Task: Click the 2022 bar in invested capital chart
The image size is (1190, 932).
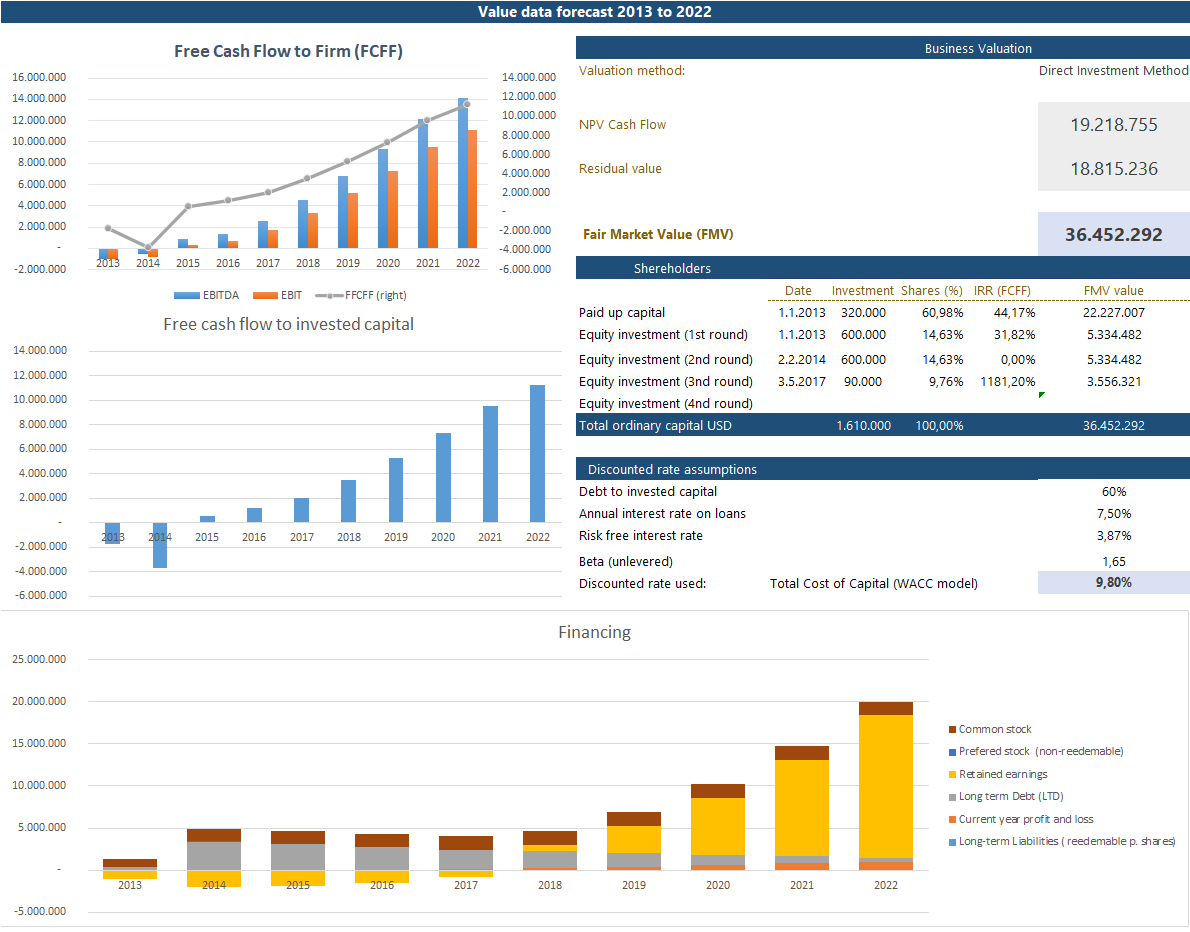Action: (538, 453)
